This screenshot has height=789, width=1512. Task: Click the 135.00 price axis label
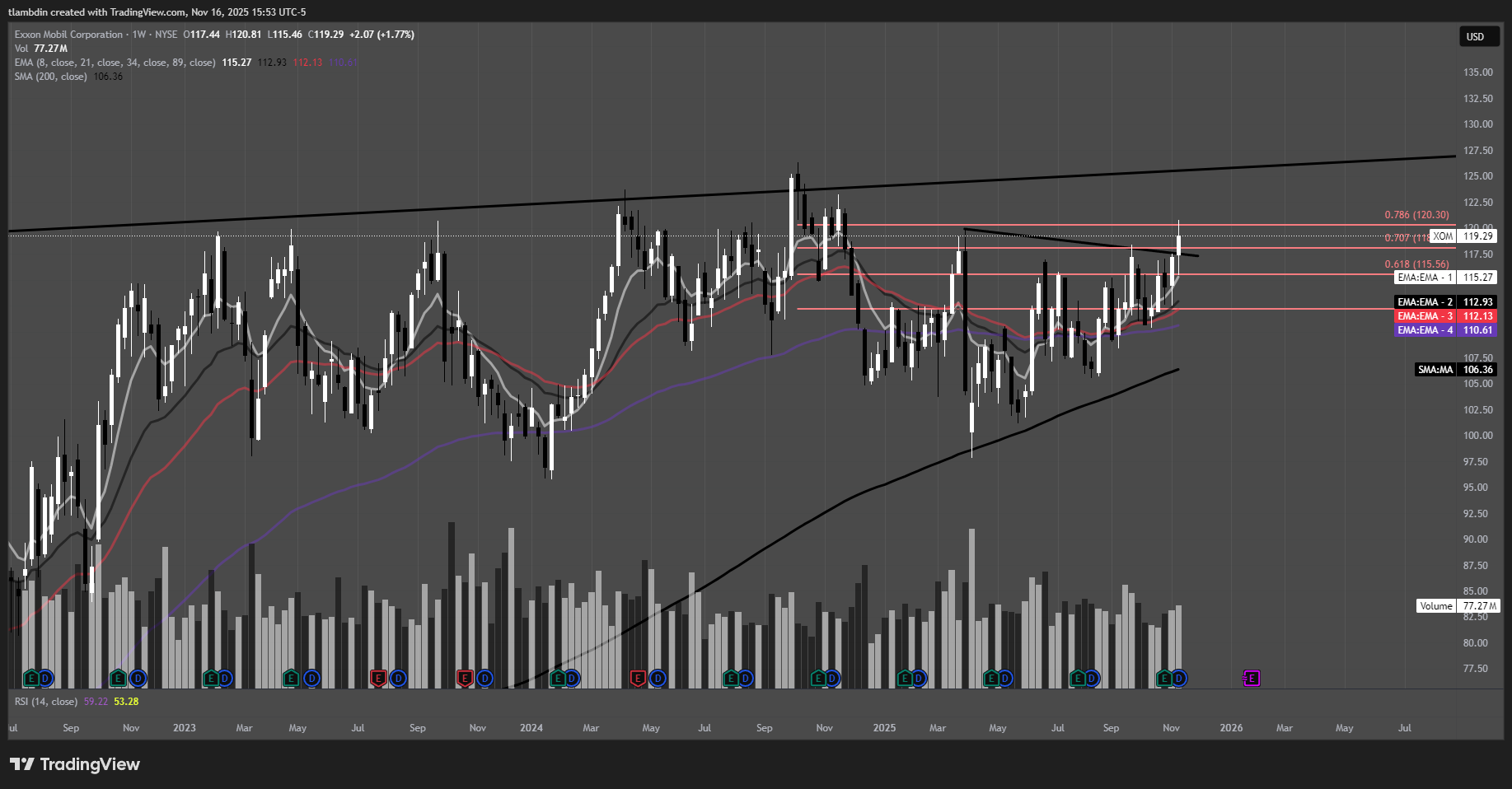click(1478, 72)
